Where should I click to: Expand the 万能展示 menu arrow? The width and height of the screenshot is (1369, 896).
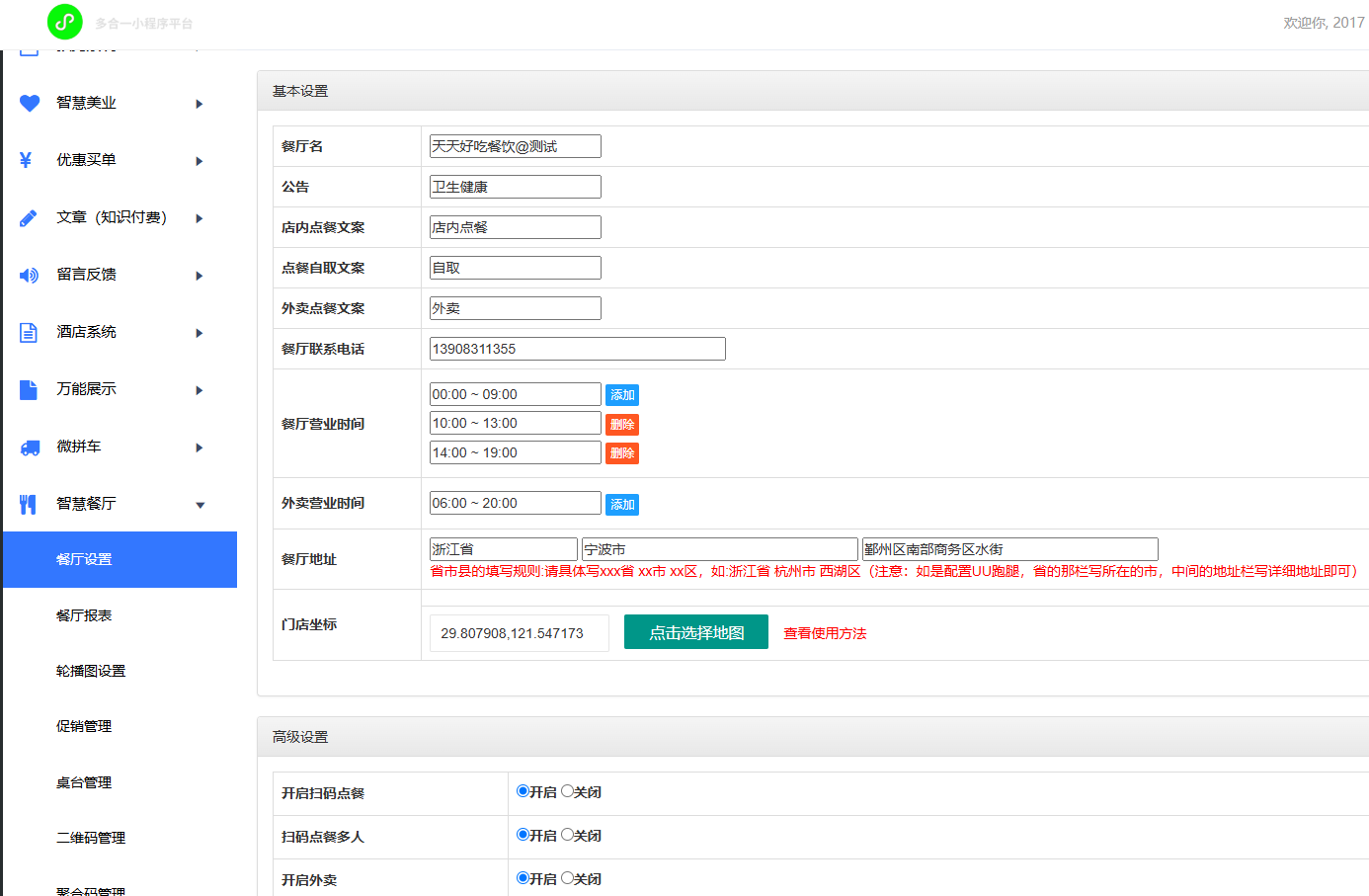click(x=200, y=390)
